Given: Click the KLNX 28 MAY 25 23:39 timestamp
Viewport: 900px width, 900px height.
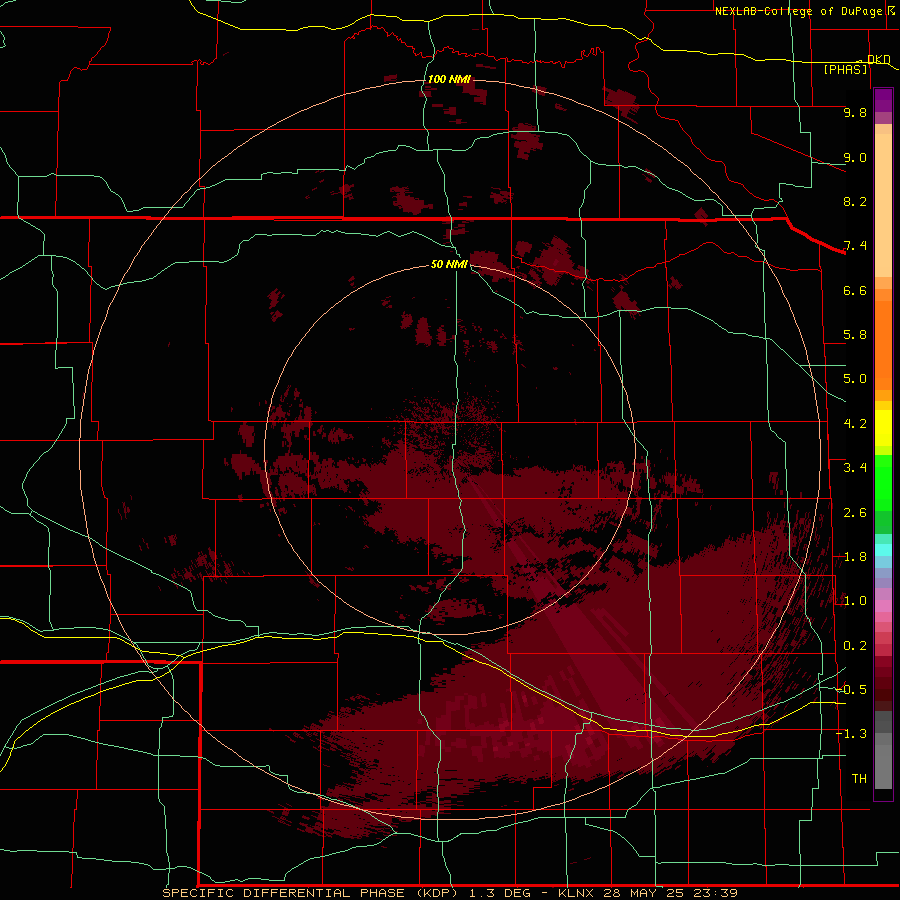Looking at the screenshot, I should [647, 893].
